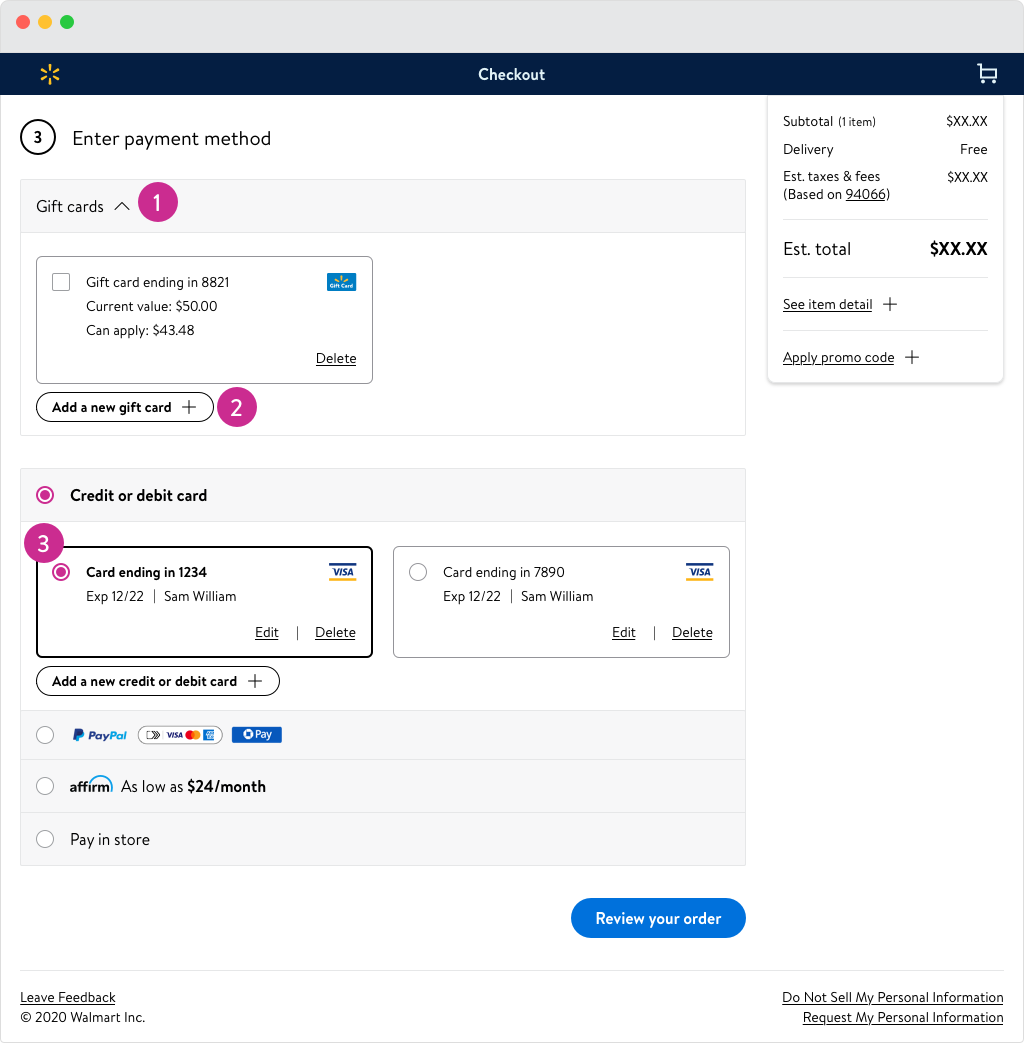
Task: Select the Affirm payment radio button
Action: pos(45,786)
